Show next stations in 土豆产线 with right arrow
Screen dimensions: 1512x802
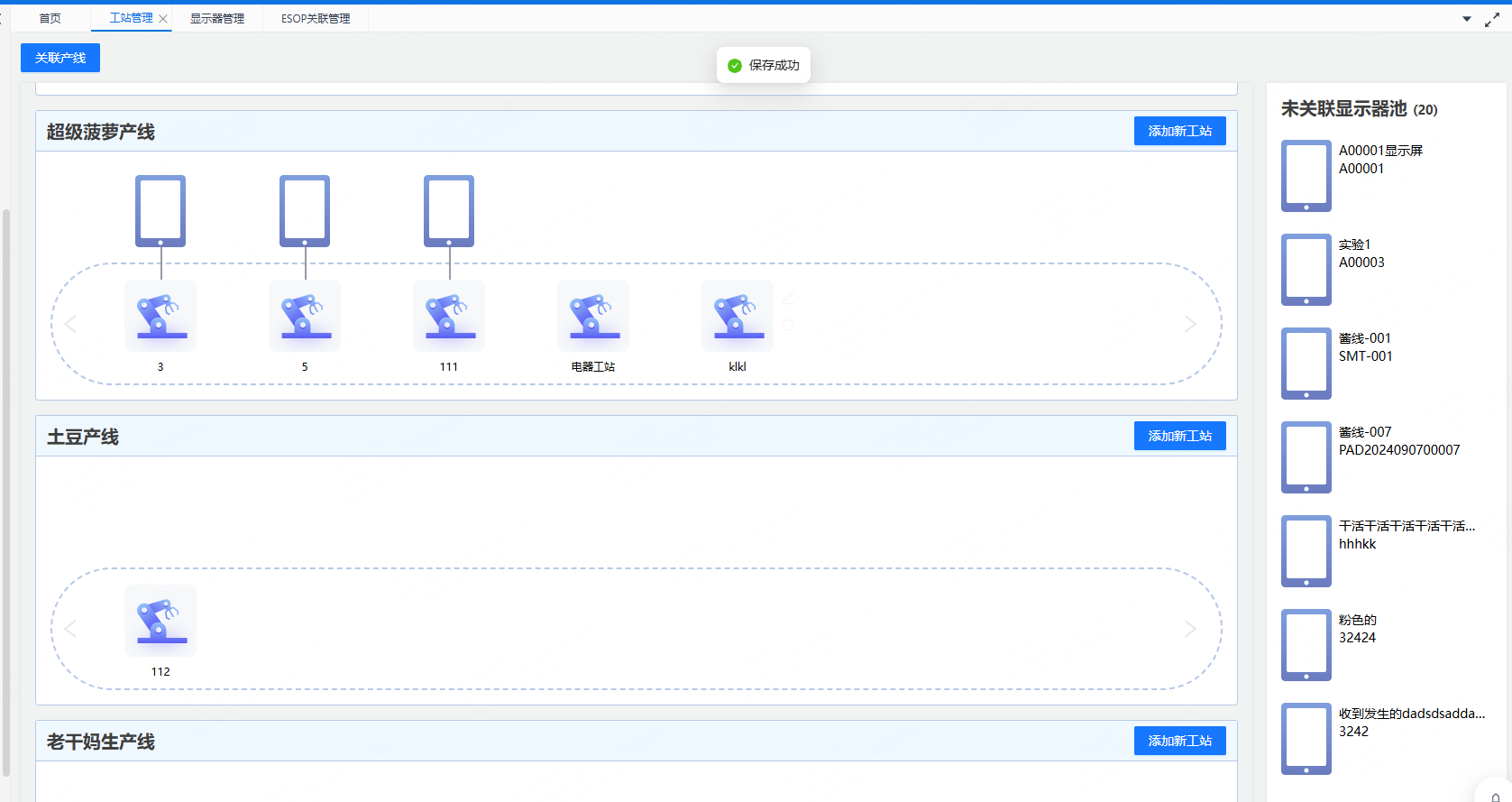(1190, 629)
